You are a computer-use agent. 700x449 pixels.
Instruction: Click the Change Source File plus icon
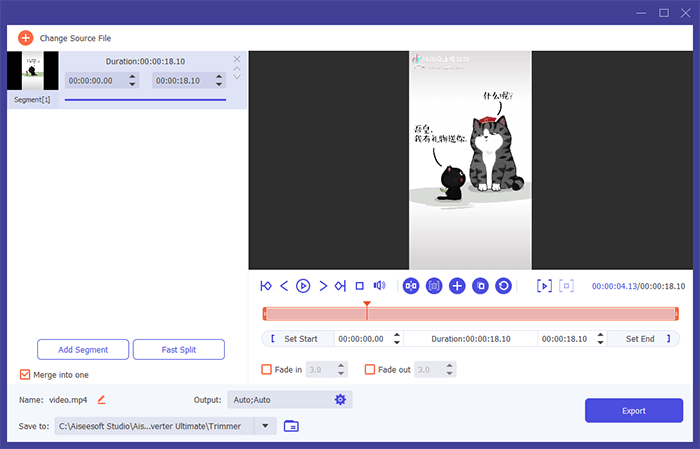click(x=25, y=38)
